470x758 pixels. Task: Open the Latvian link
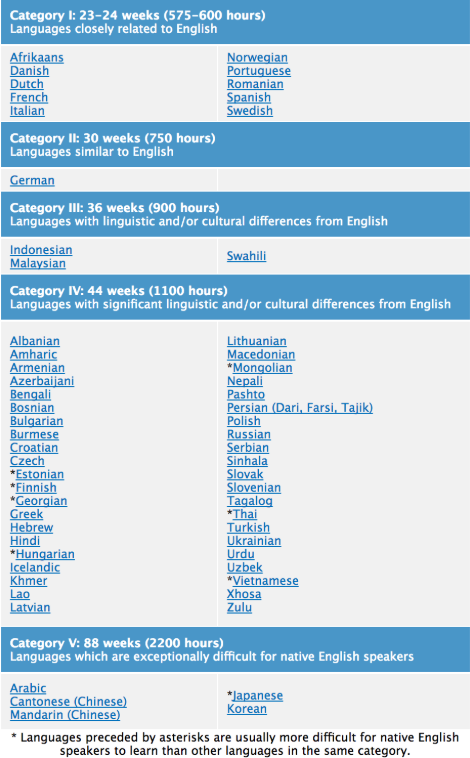[30, 608]
